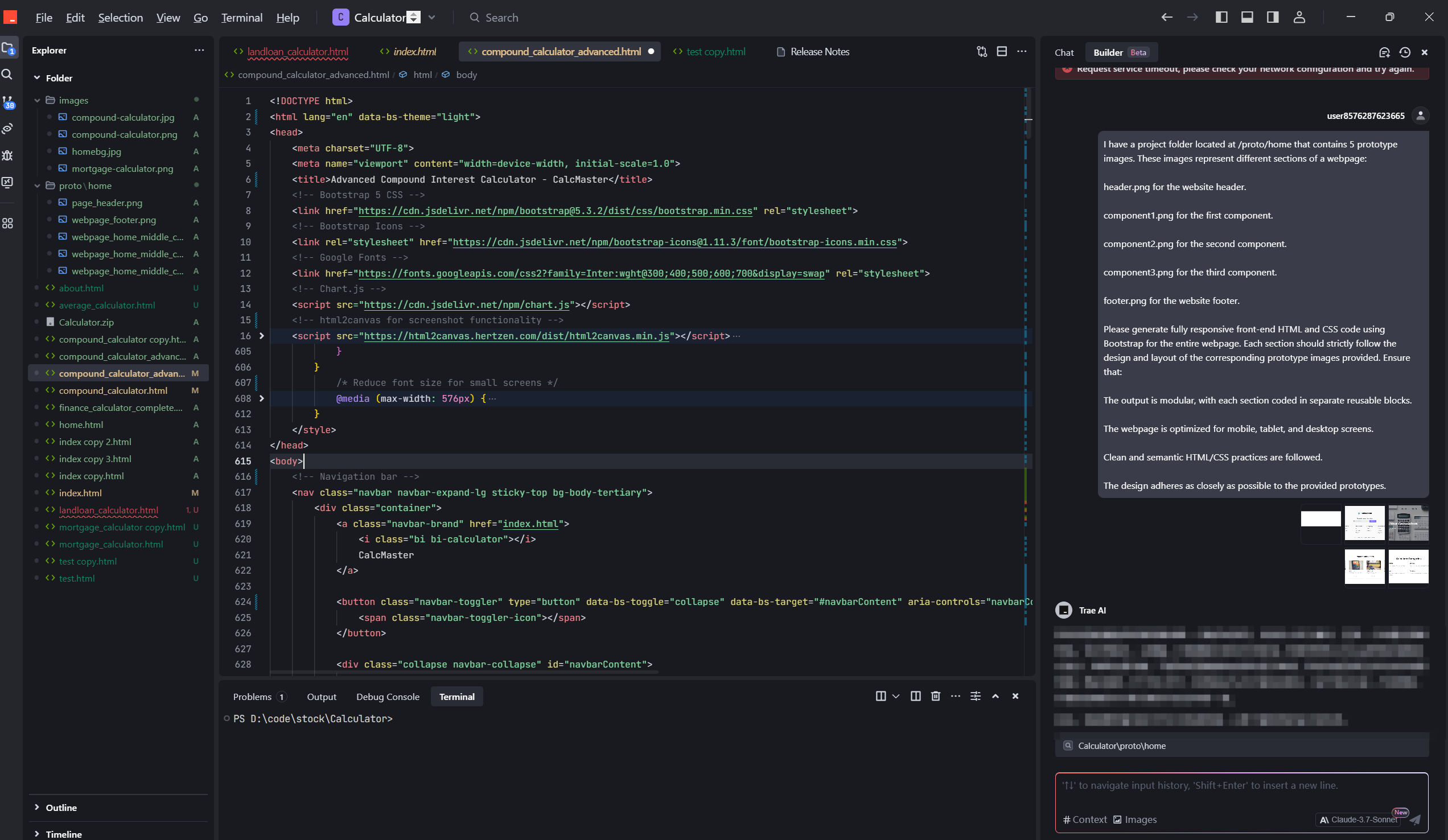Close the bottom terminal panel
This screenshot has width=1448, height=840.
point(1015,696)
